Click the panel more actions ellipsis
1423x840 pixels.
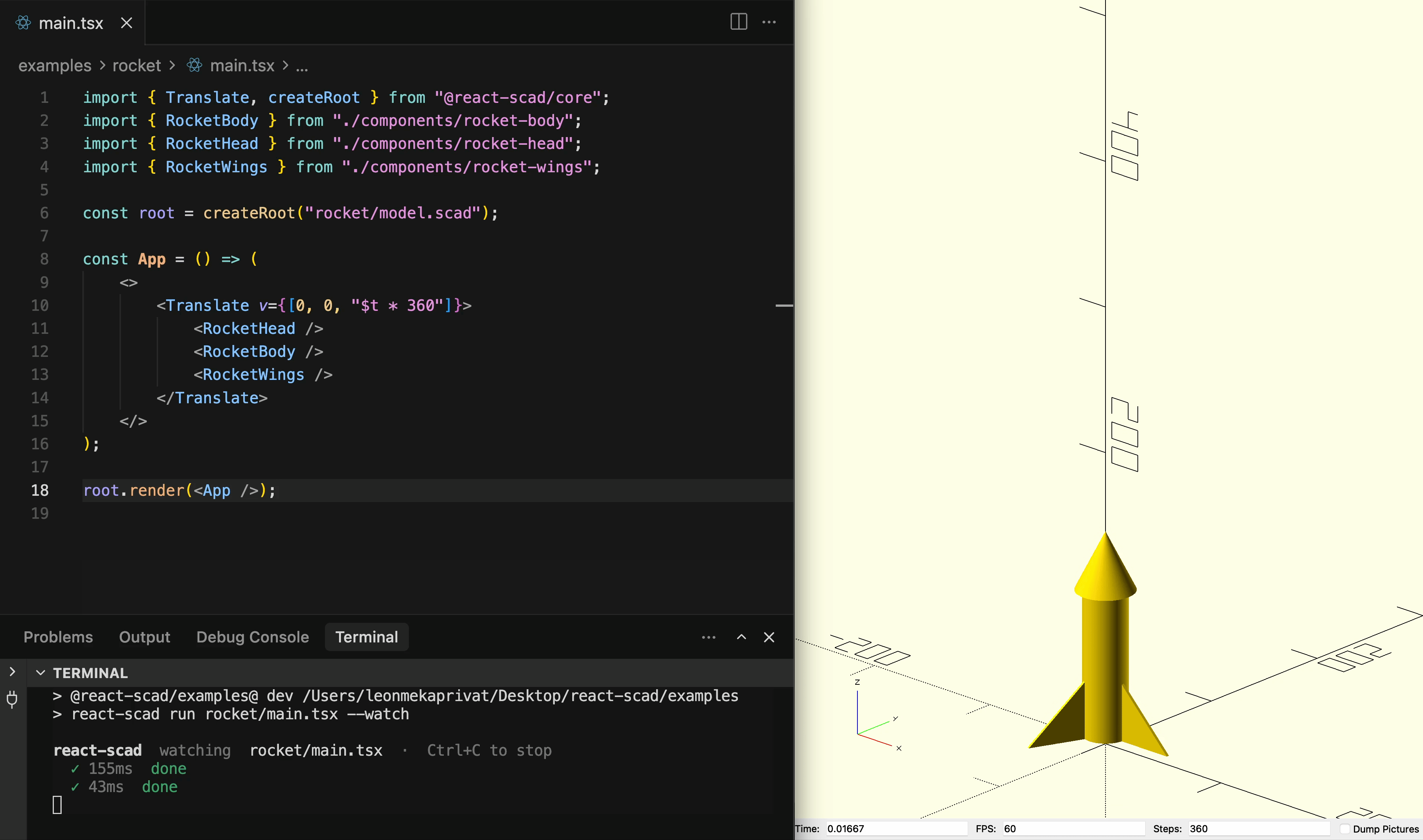[x=709, y=637]
